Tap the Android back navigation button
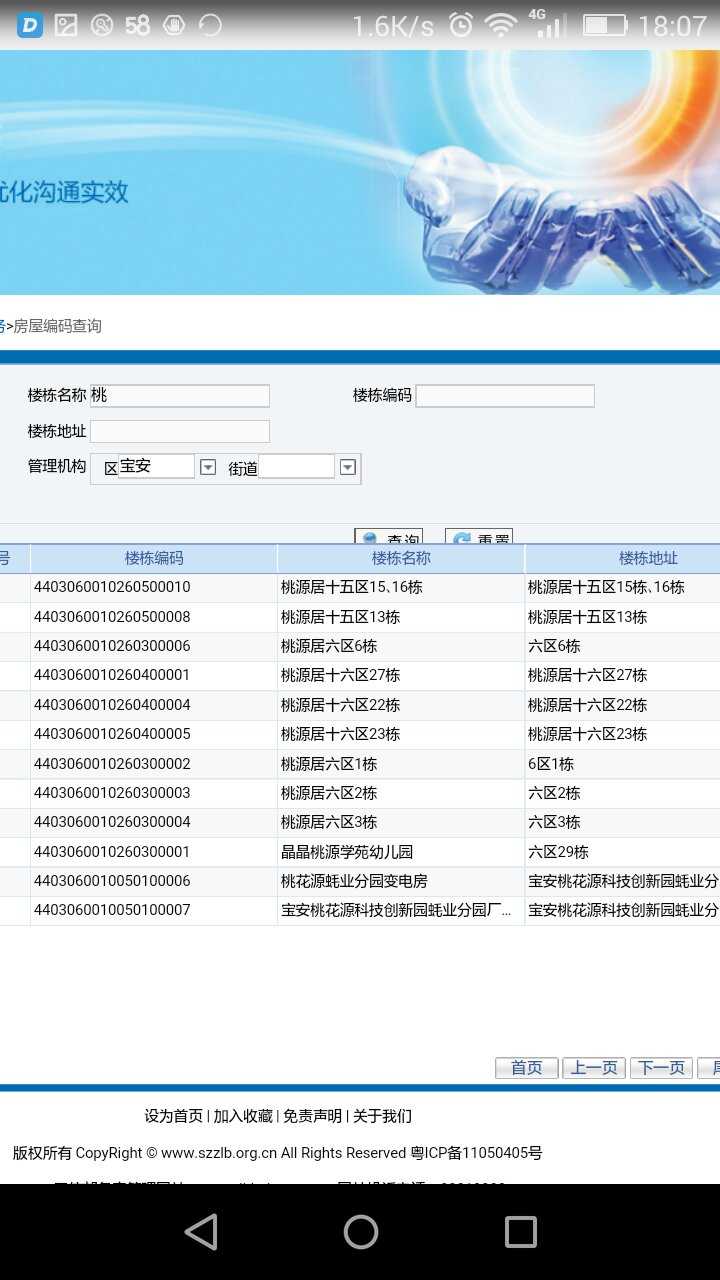 pyautogui.click(x=201, y=1232)
